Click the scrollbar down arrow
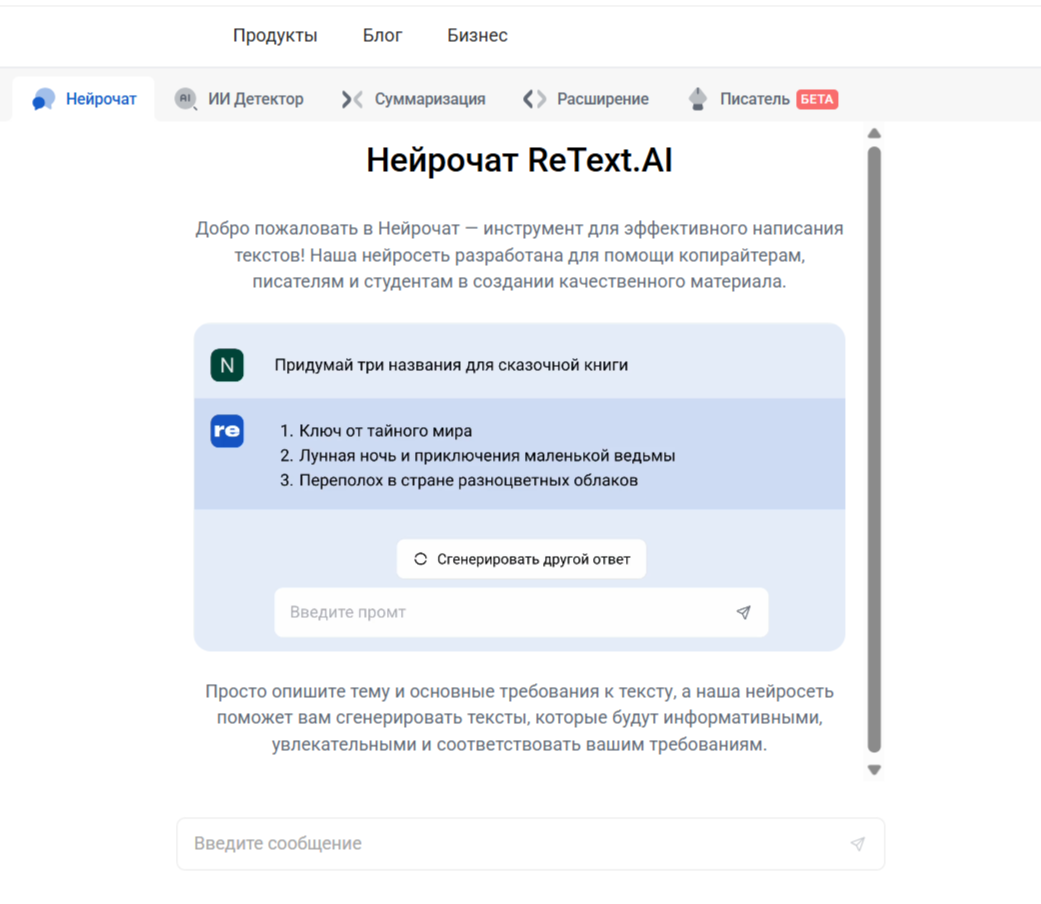The image size is (1041, 904). 874,770
